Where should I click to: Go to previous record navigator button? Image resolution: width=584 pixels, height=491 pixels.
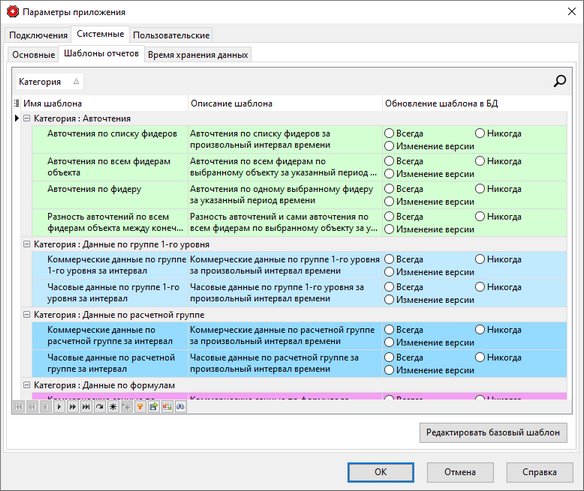pyautogui.click(x=45, y=407)
